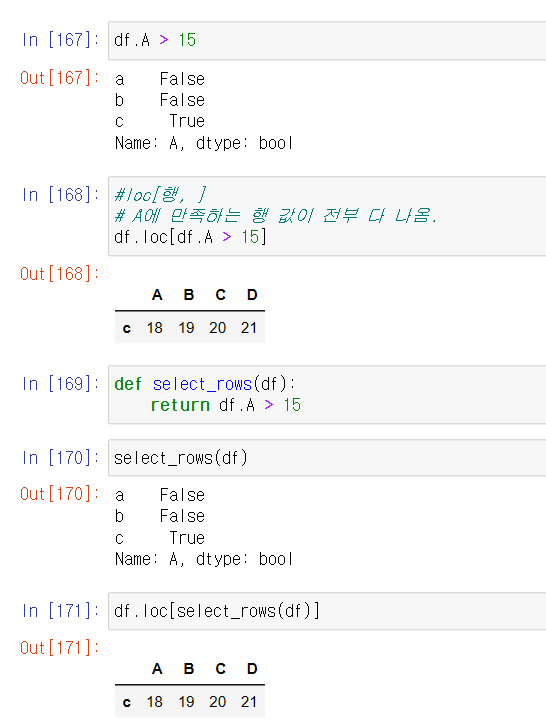This screenshot has height=726, width=546.
Task: Click the True value in Out[170]
Action: pos(187,538)
